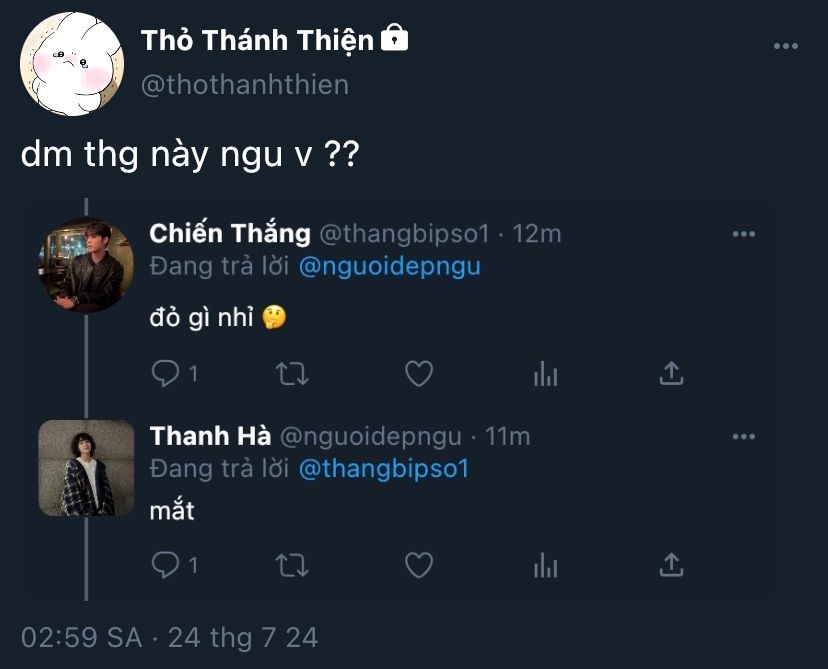Open Thỏ Thánh Thiện's profile avatar
The height and width of the screenshot is (669, 828).
[72, 64]
